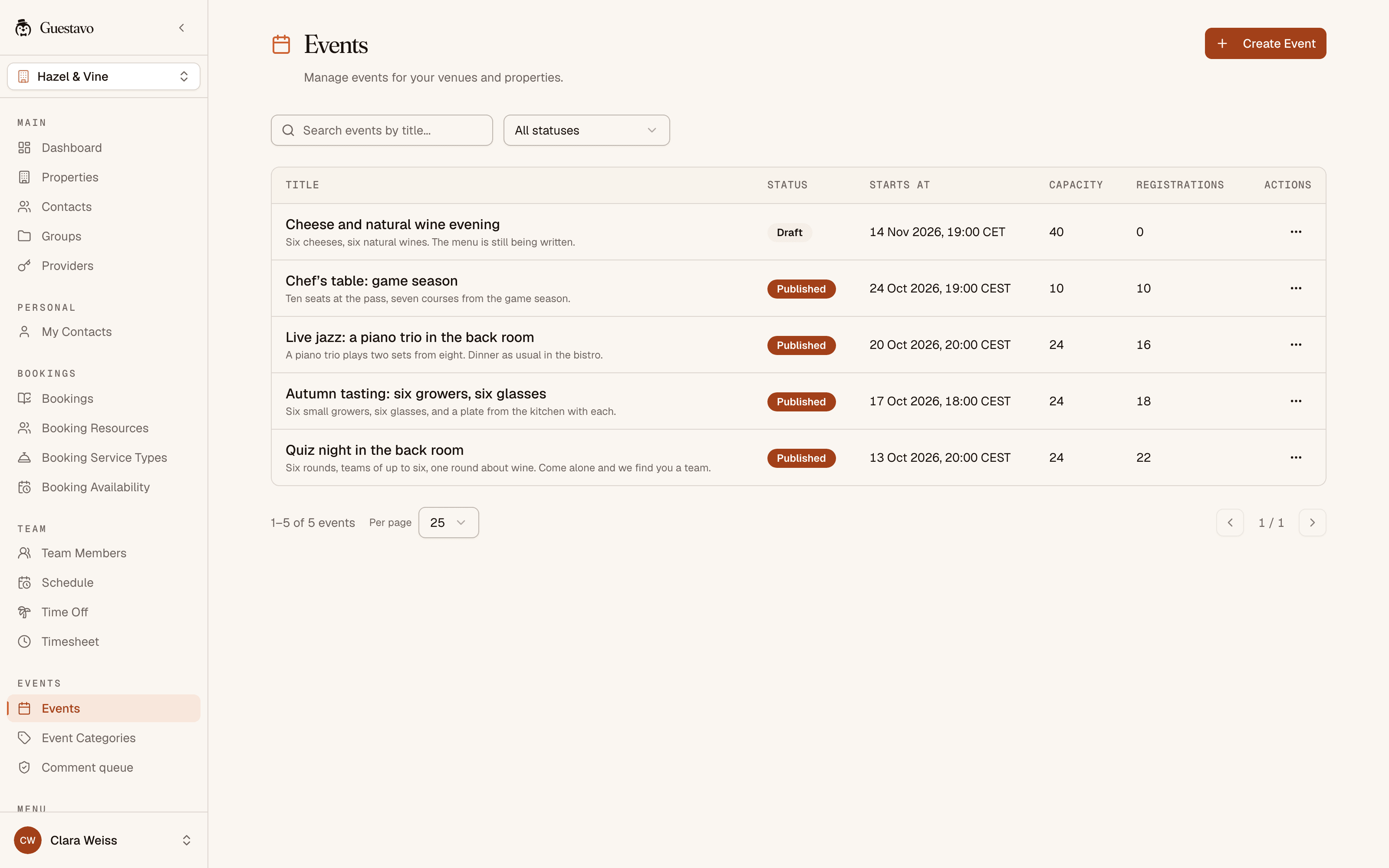Click "14 Nov 2026, 19:00 CET" date cell

point(937,232)
